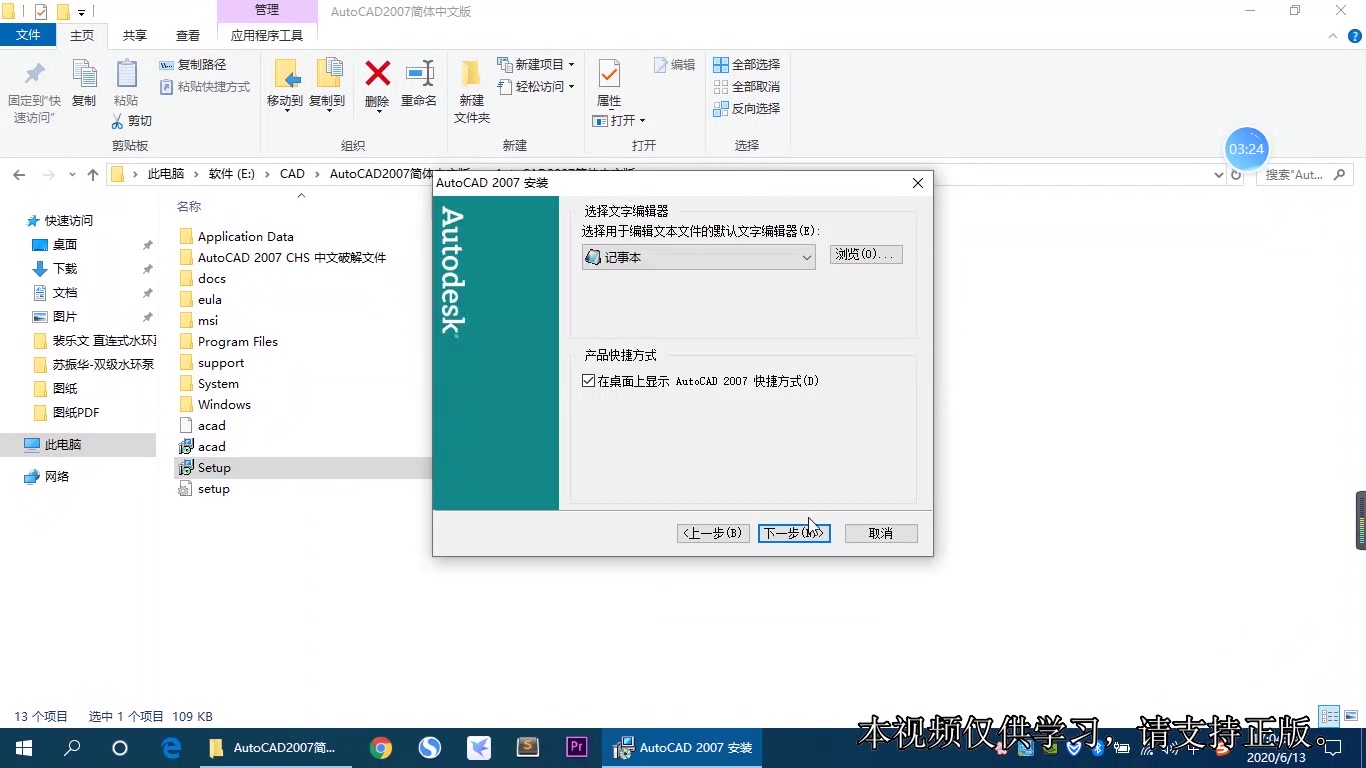The image size is (1366, 768).
Task: Open the 文件 File tab
Action: (x=28, y=35)
